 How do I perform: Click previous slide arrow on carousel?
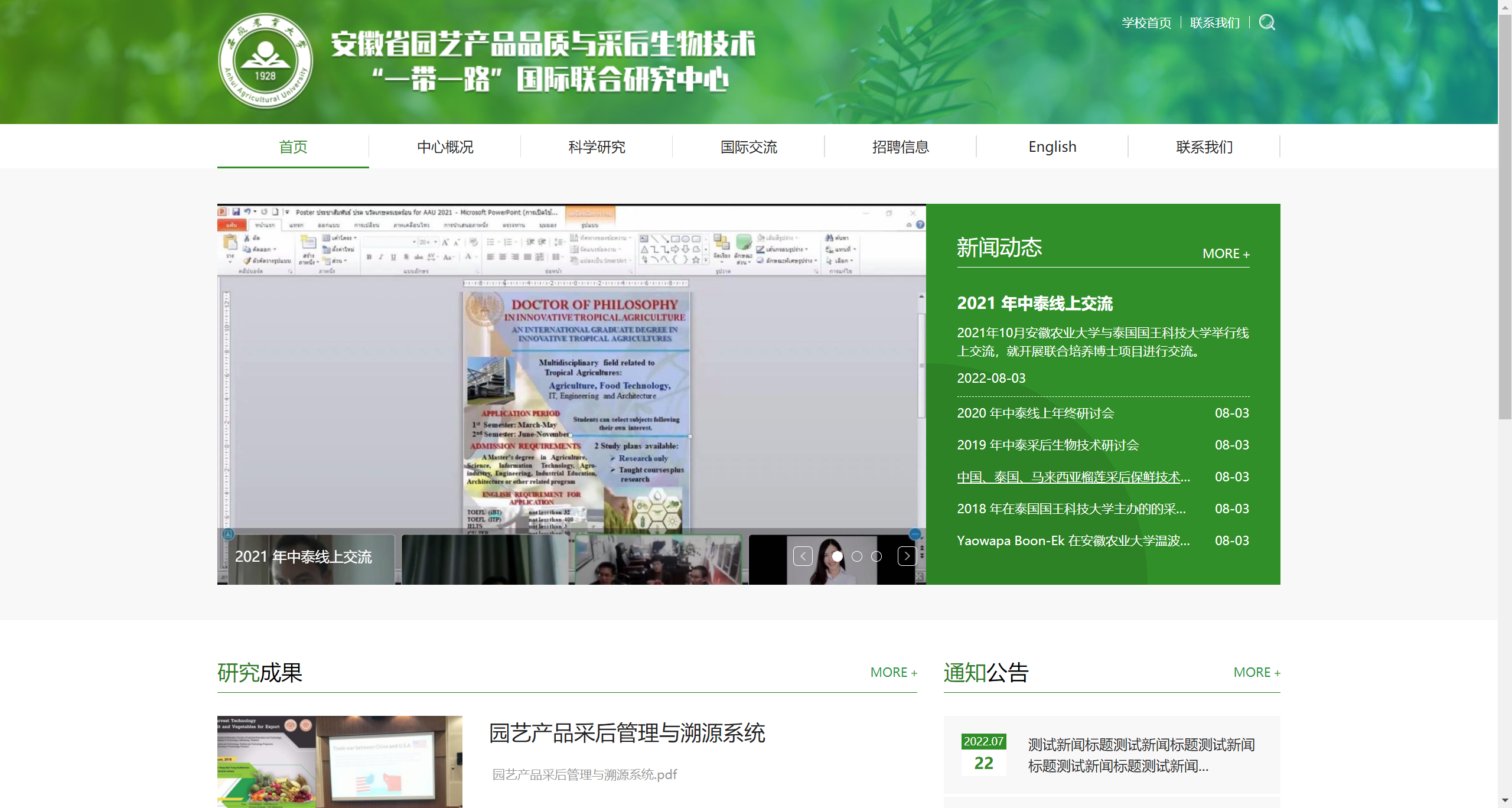803,556
